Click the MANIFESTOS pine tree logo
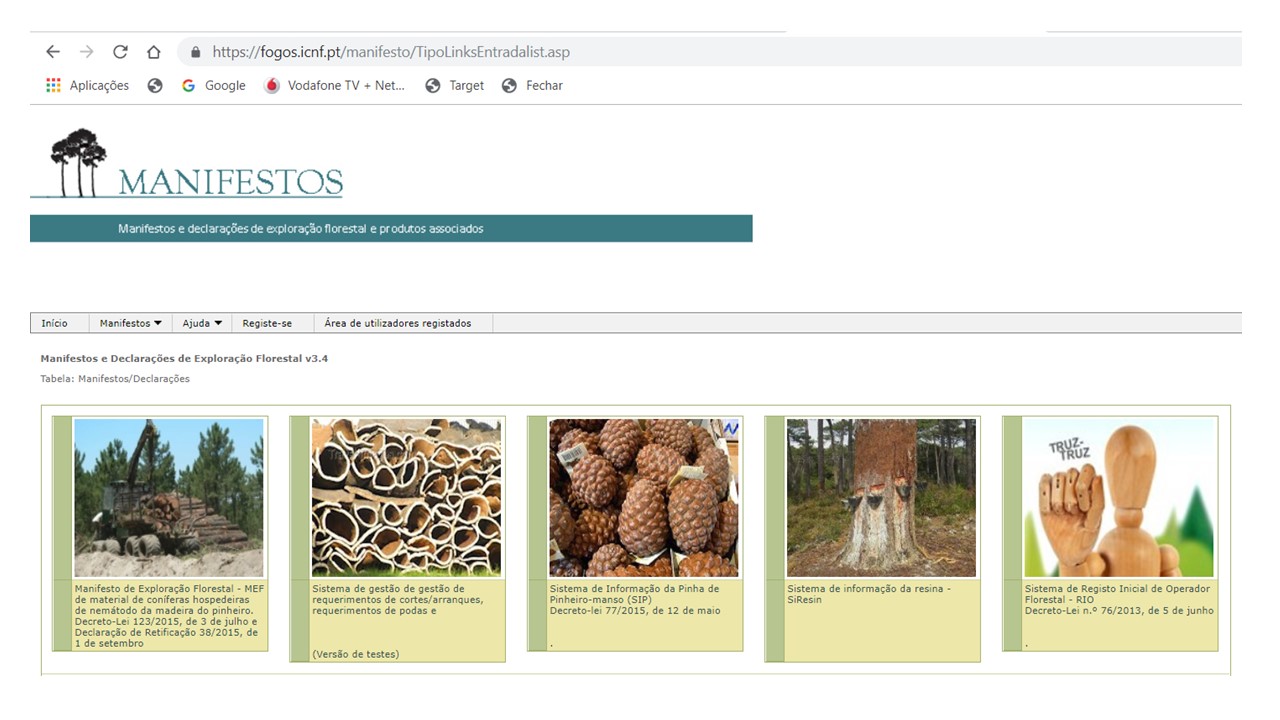 [187, 164]
